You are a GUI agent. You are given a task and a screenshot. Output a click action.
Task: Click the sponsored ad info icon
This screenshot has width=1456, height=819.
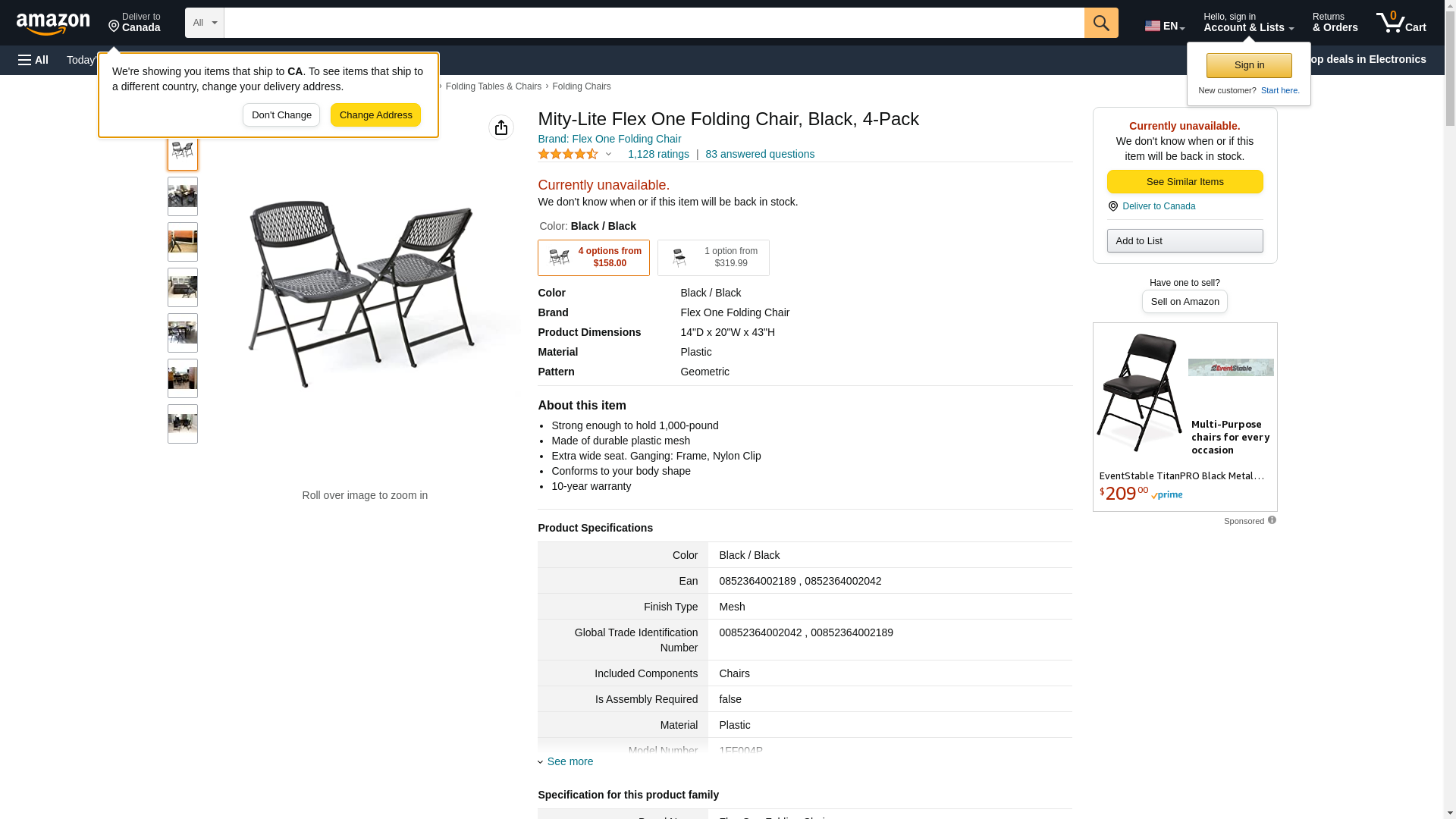click(1272, 520)
